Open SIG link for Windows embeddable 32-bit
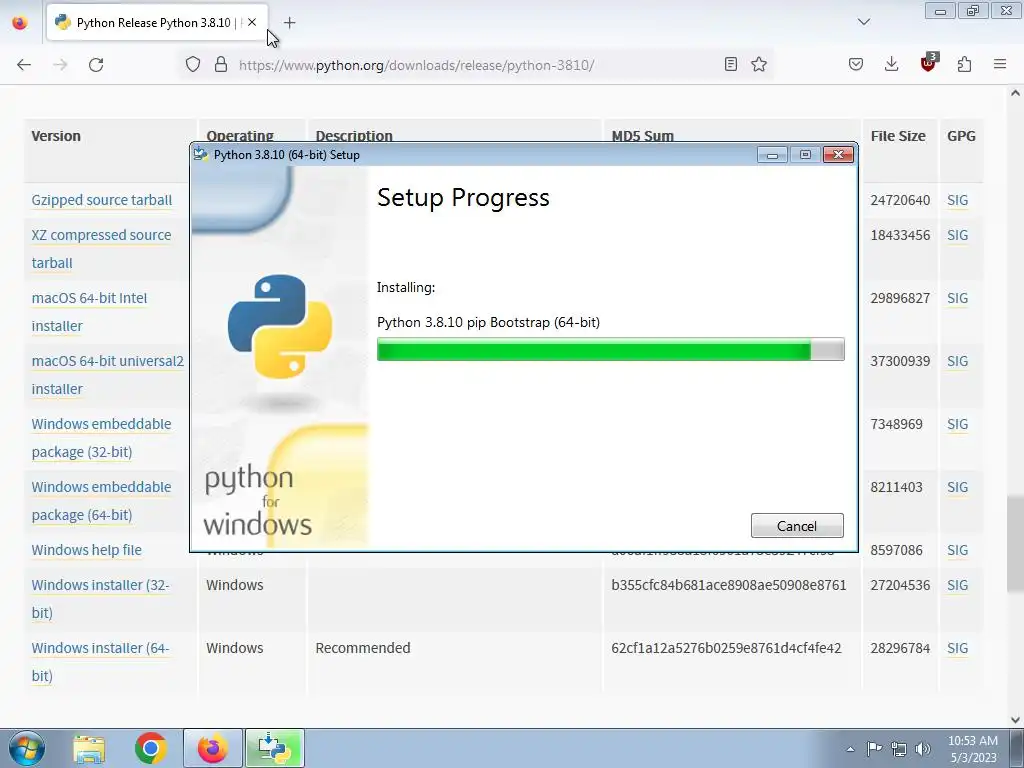Image resolution: width=1024 pixels, height=768 pixels. pyautogui.click(x=957, y=424)
